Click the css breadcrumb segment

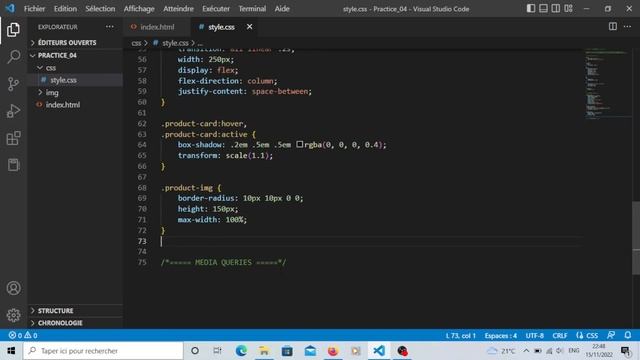click(136, 43)
